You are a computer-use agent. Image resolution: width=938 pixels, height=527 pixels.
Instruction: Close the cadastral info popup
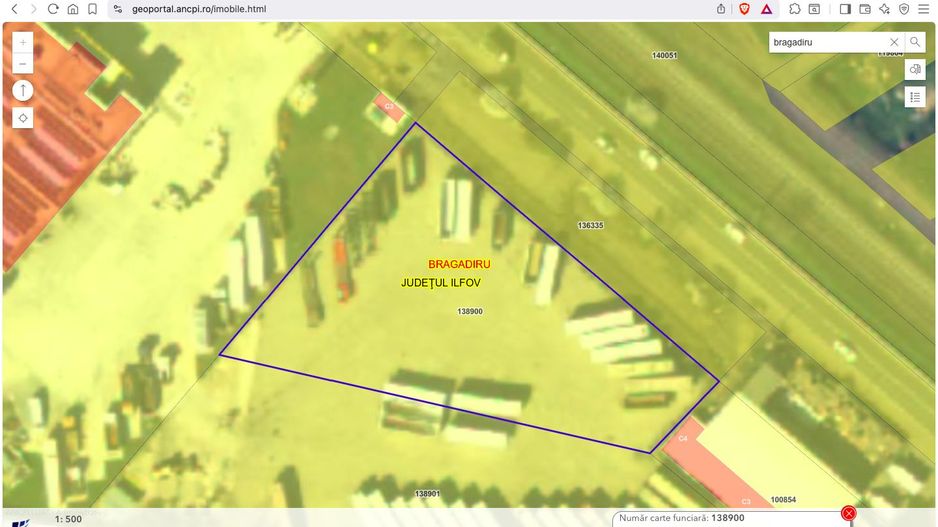(848, 513)
